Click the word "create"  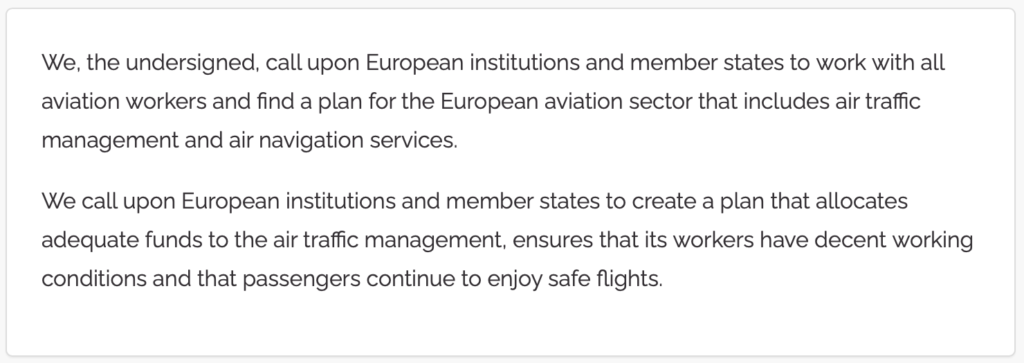tap(664, 201)
